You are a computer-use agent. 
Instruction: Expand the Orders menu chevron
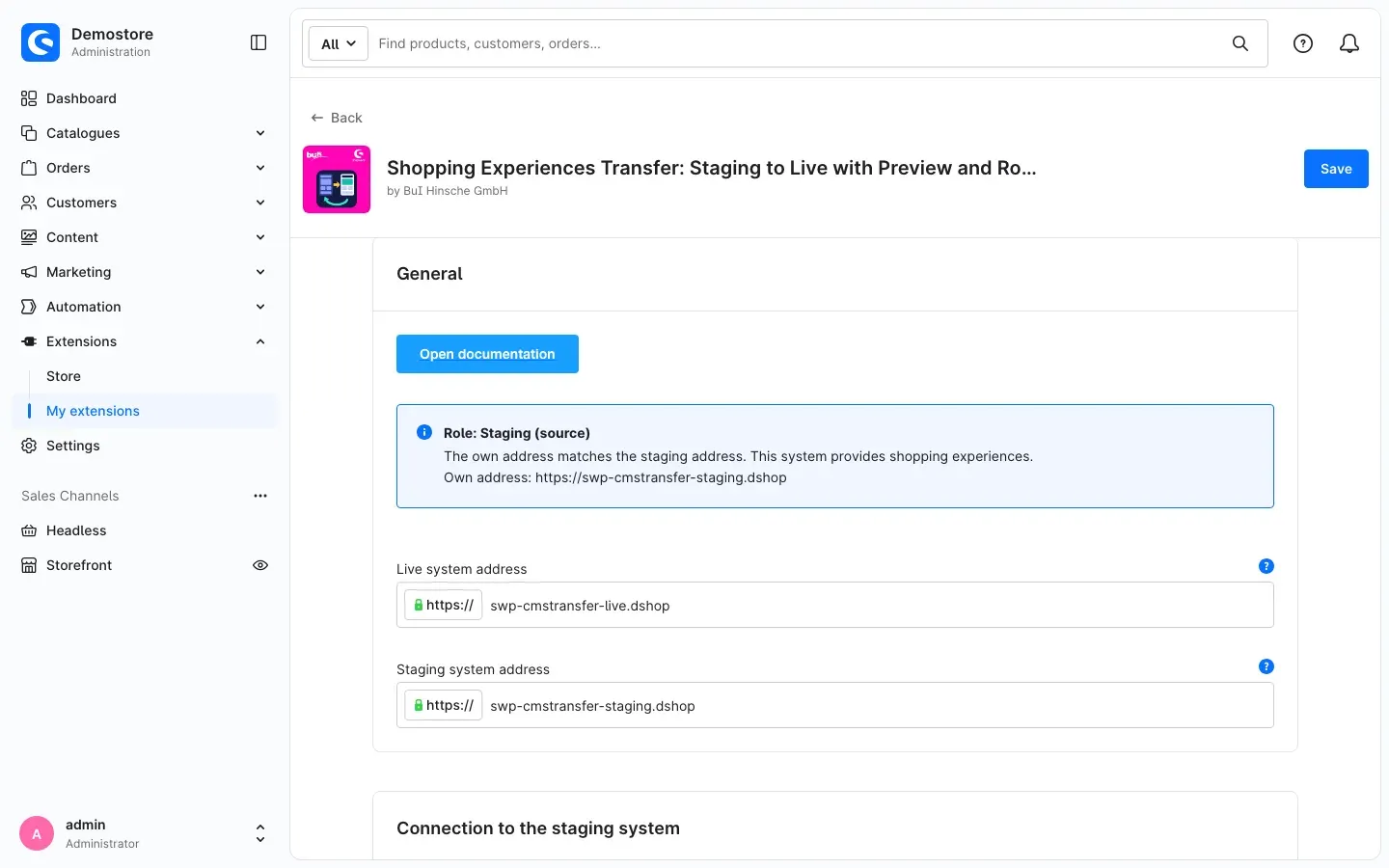pos(260,168)
